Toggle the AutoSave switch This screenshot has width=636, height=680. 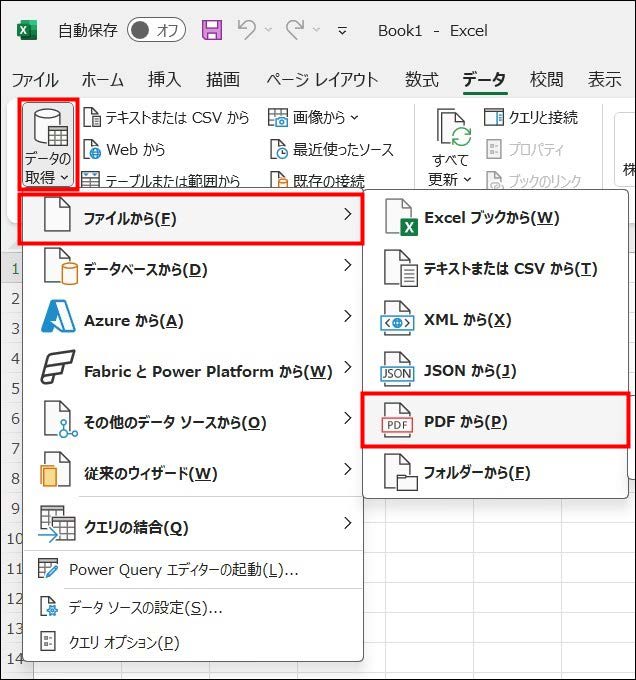tap(157, 30)
